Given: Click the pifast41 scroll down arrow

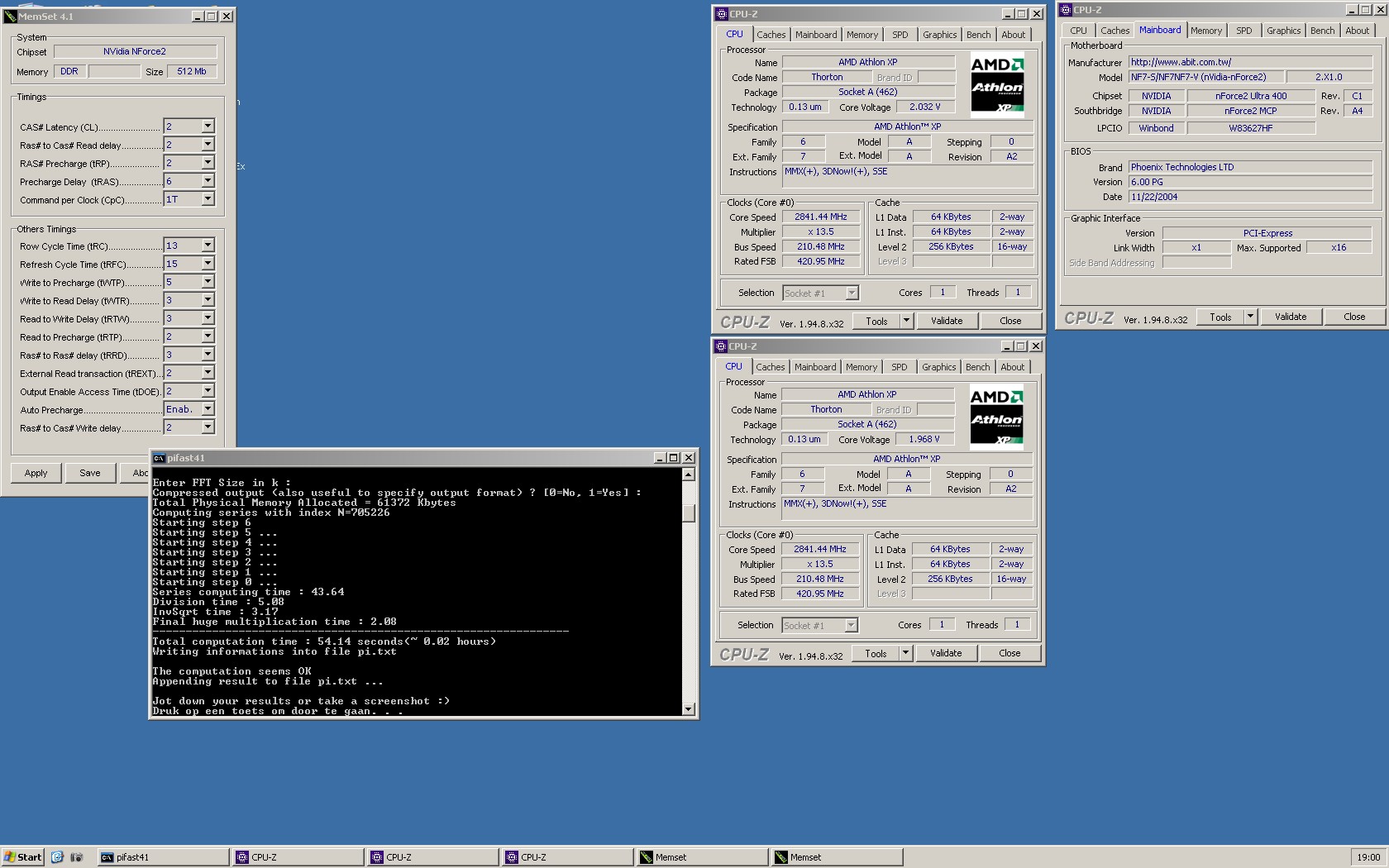Looking at the screenshot, I should [688, 709].
